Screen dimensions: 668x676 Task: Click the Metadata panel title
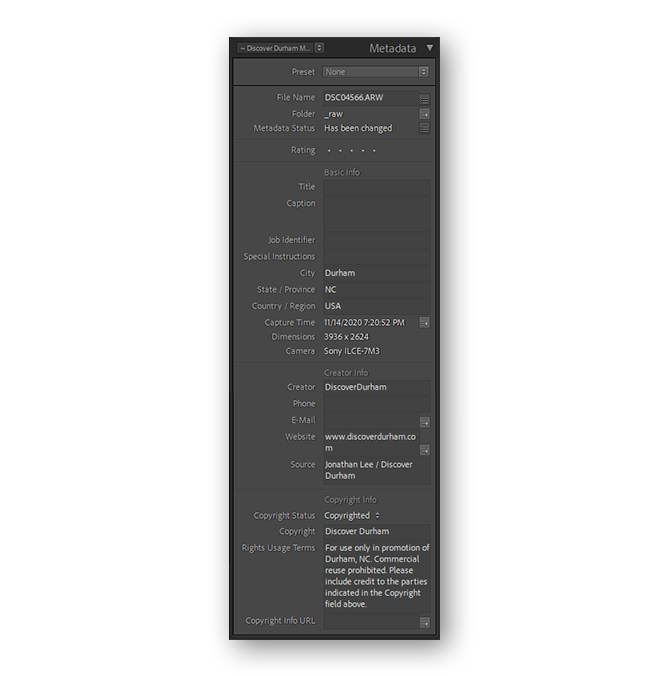click(x=392, y=48)
